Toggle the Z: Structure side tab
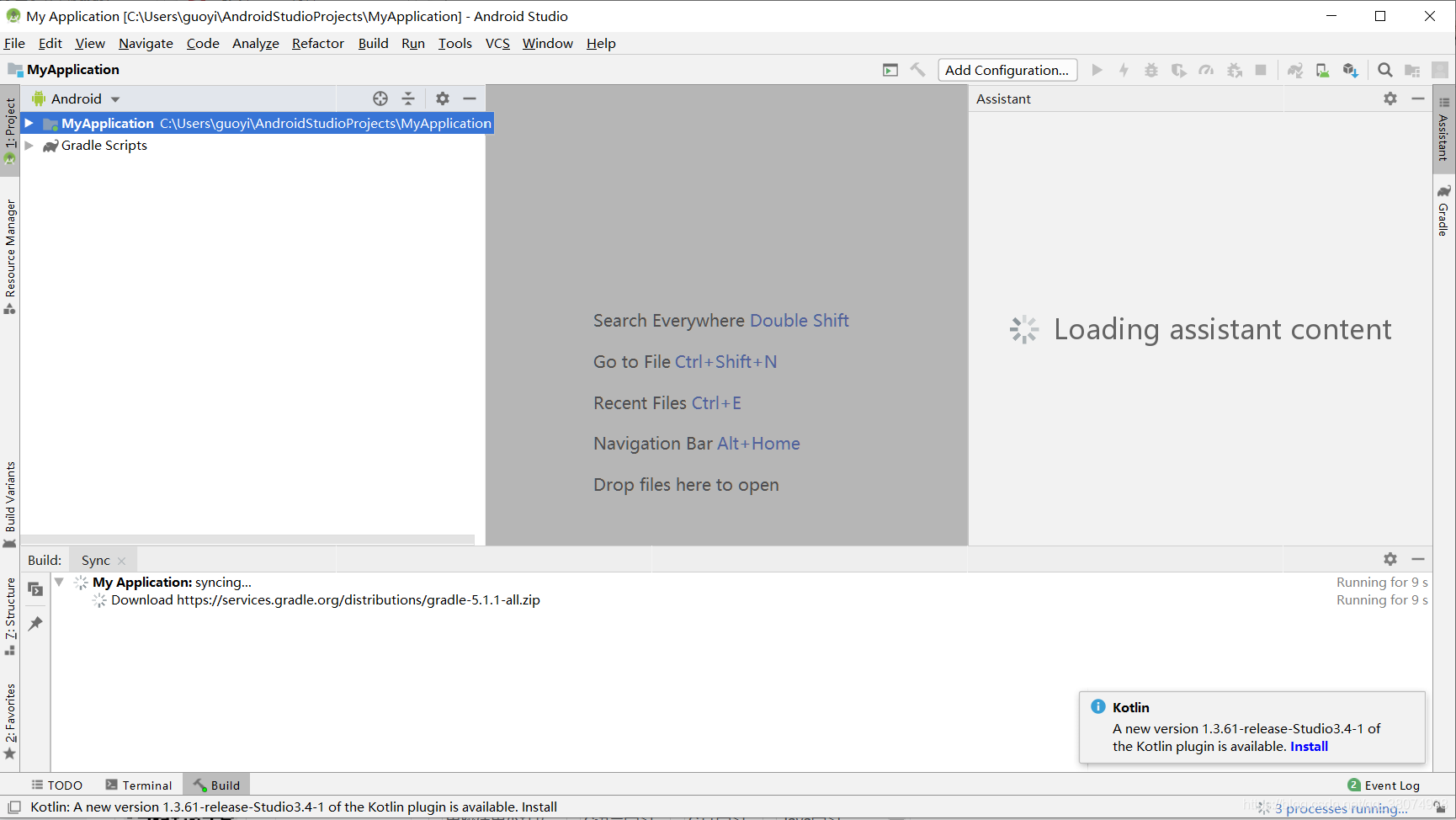This screenshot has height=820, width=1456. (10, 616)
